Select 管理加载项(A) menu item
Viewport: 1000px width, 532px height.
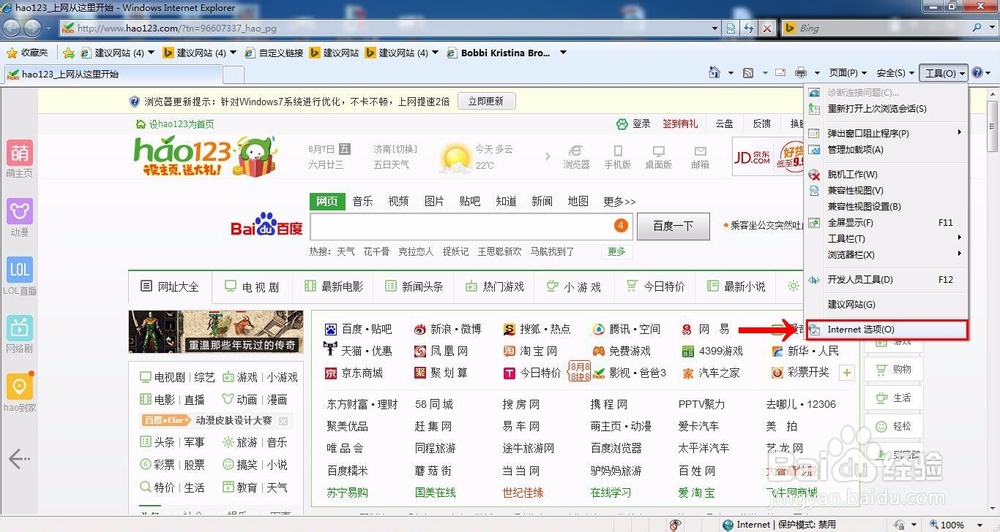[886, 149]
